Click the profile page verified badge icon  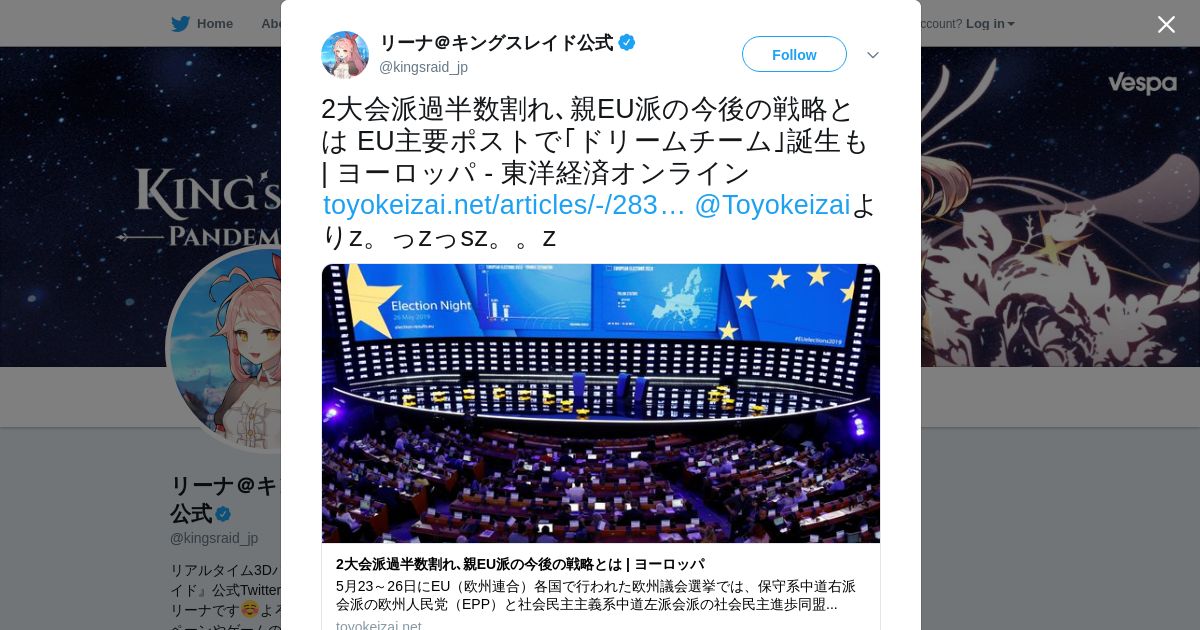tap(223, 514)
